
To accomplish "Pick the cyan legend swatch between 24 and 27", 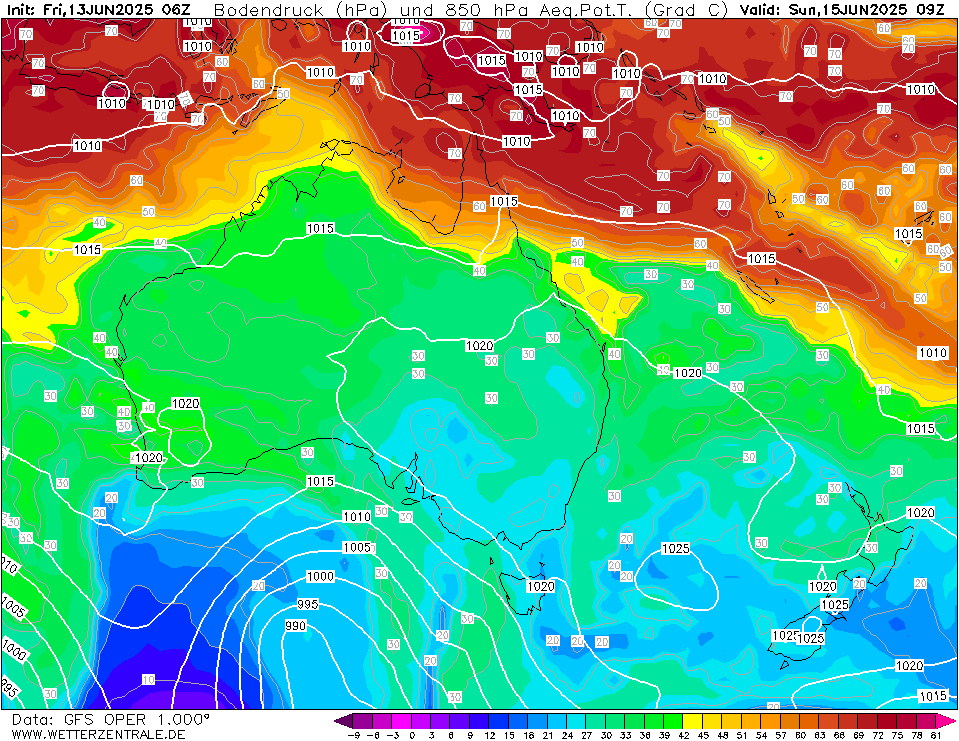I will 576,720.
